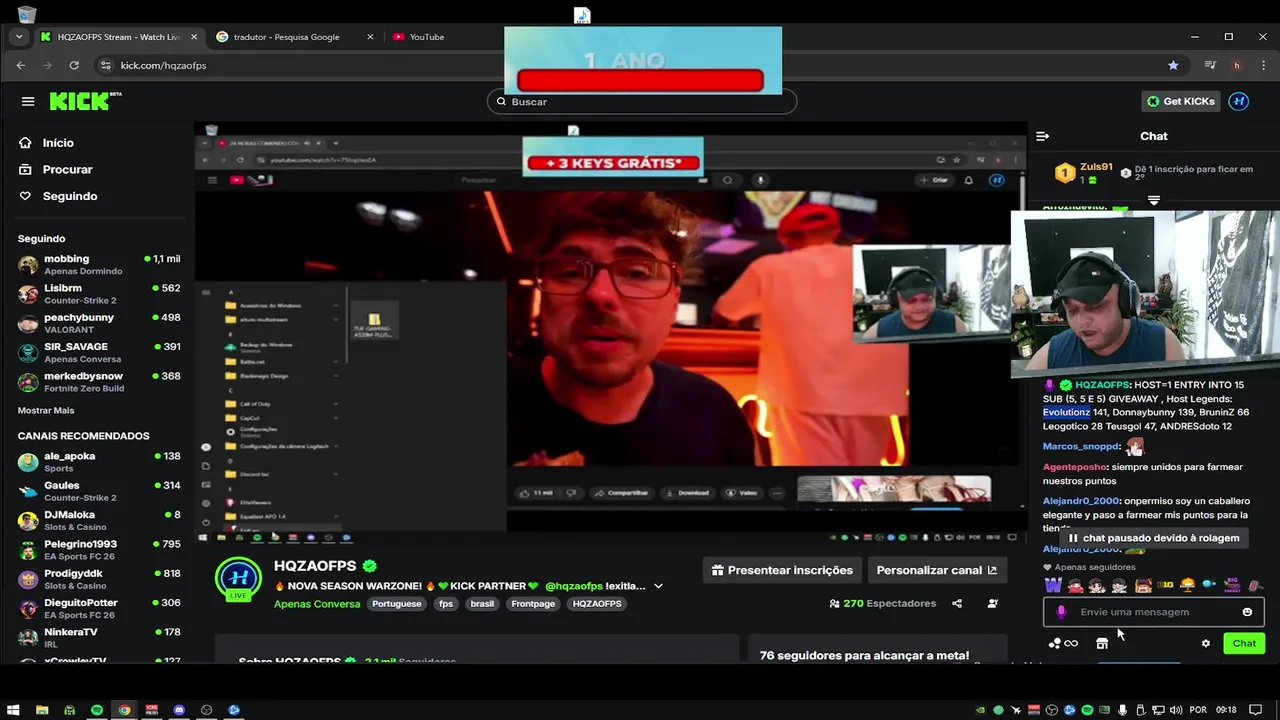Open chat settings gear icon
Image resolution: width=1280 pixels, height=720 pixels.
(1206, 643)
